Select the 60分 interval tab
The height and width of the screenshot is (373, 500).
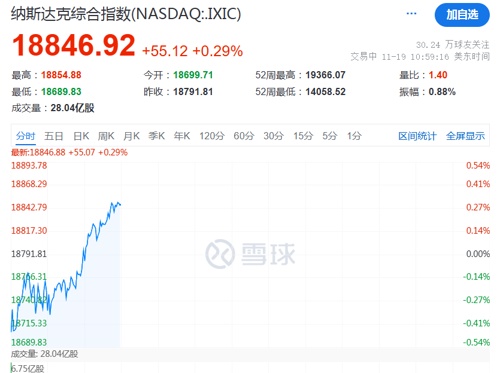point(244,136)
